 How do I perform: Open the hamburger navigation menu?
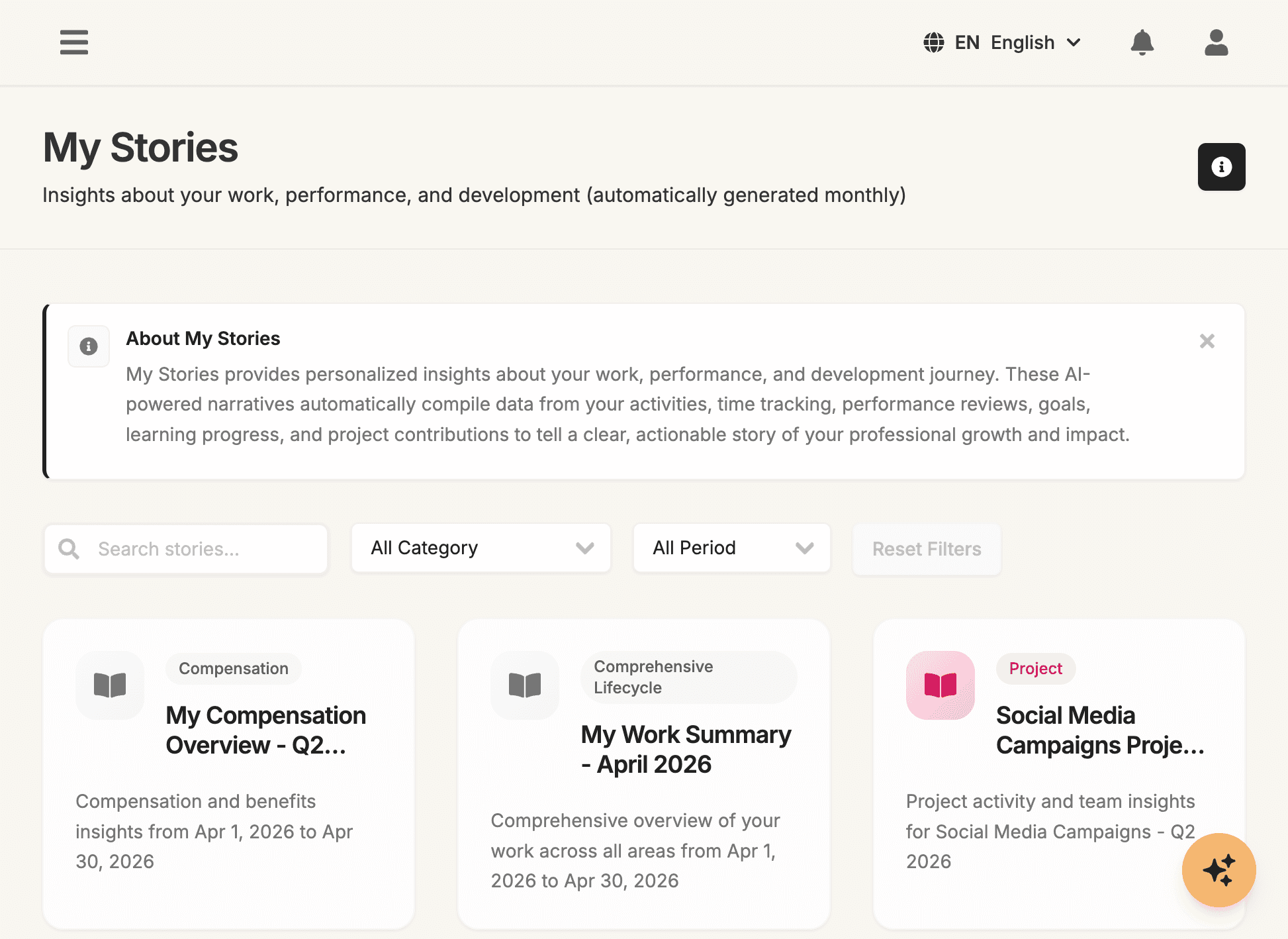click(x=73, y=42)
